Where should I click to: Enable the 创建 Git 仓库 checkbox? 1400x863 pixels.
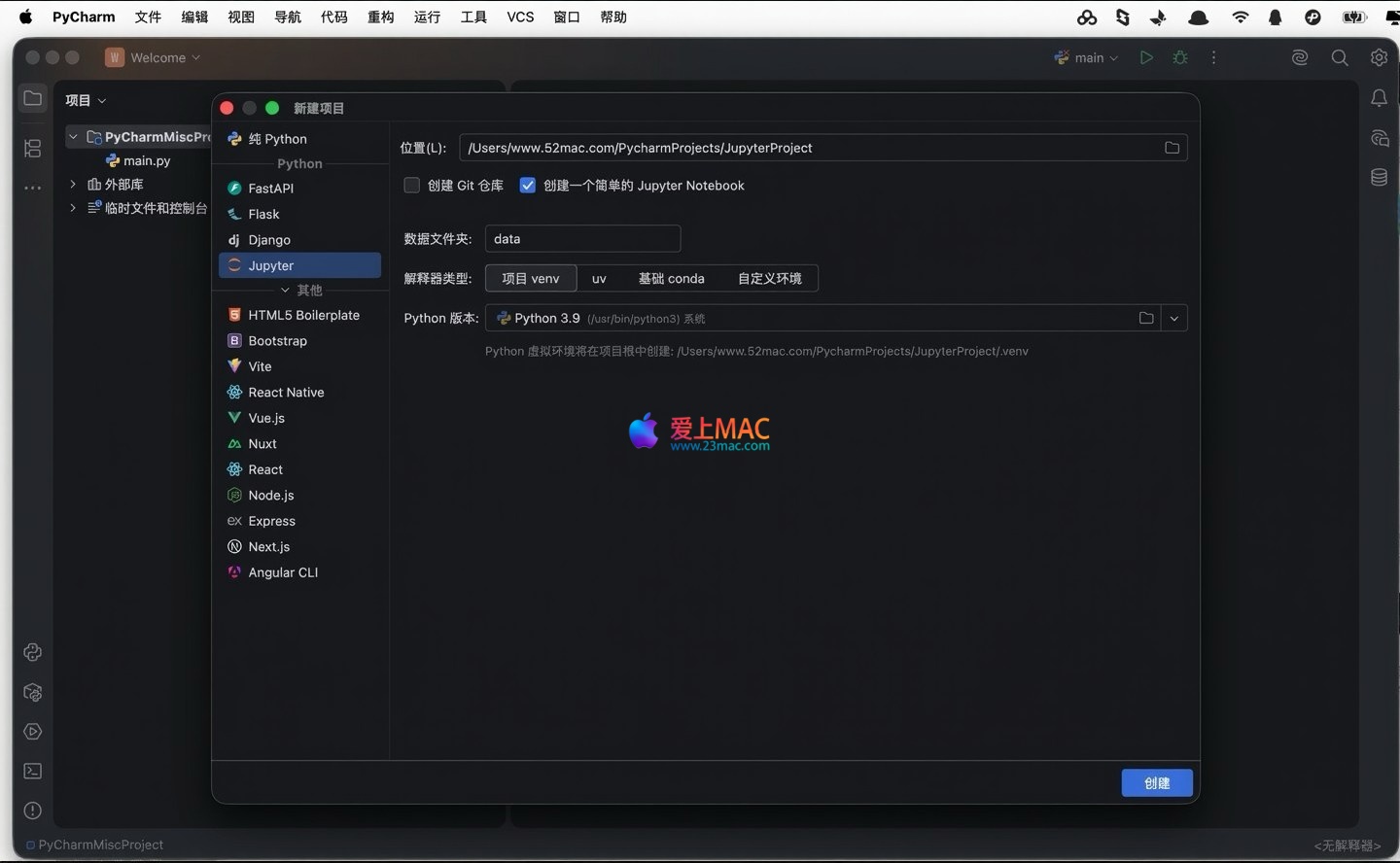point(412,186)
